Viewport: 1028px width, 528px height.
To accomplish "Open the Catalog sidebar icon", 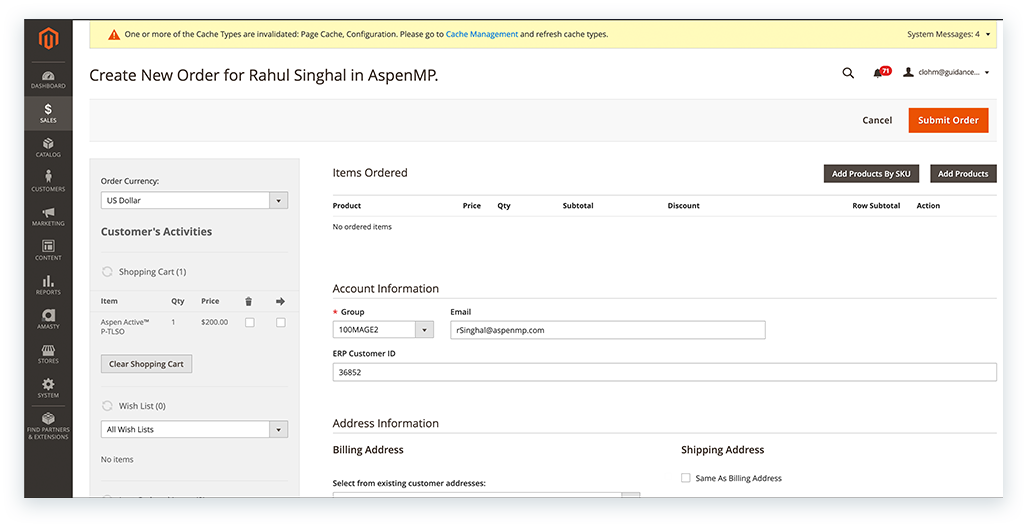I will (x=48, y=147).
